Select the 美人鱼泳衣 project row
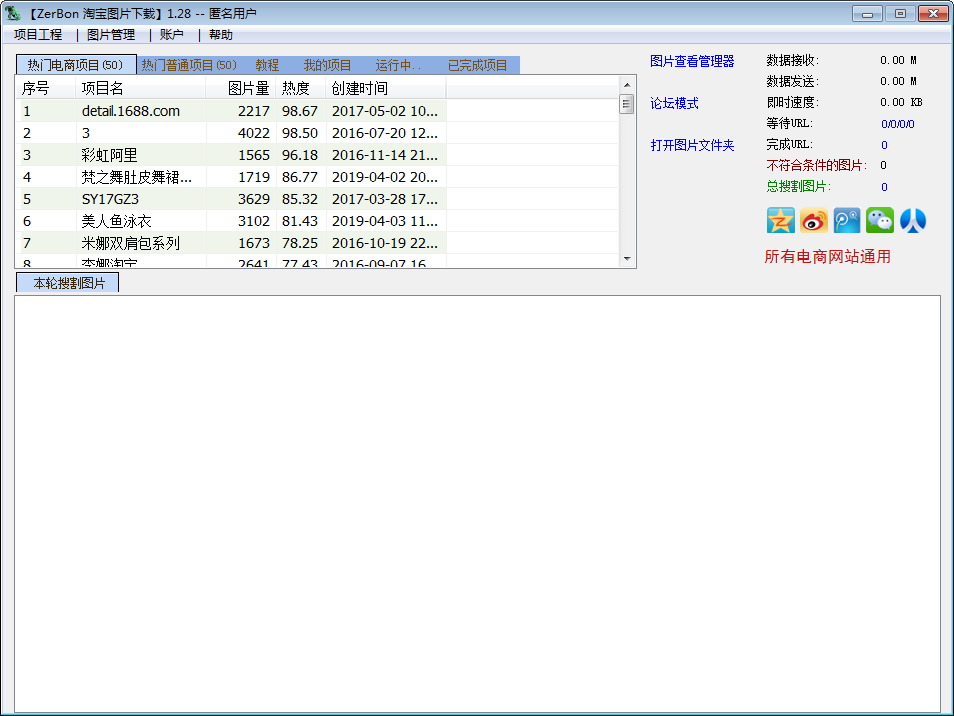 [231, 220]
